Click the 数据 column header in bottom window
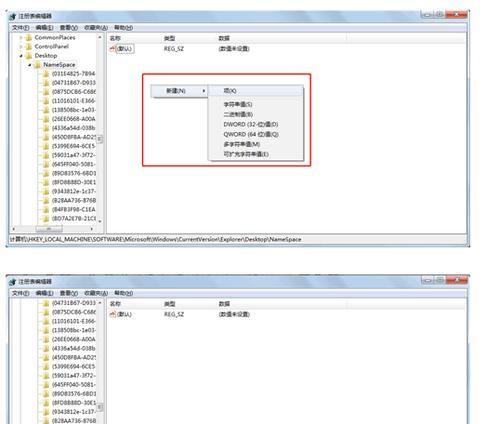Image resolution: width=500 pixels, height=424 pixels. [x=224, y=304]
